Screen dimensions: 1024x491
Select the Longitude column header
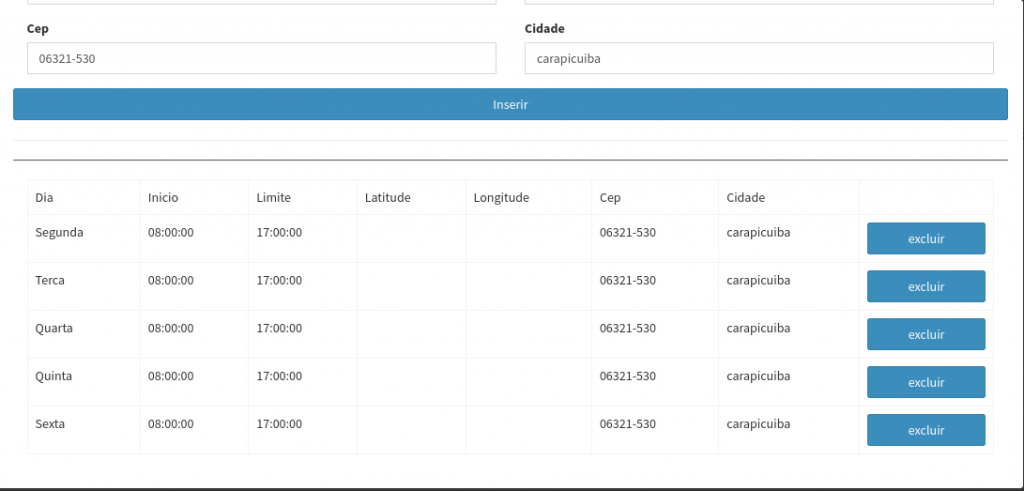point(501,198)
